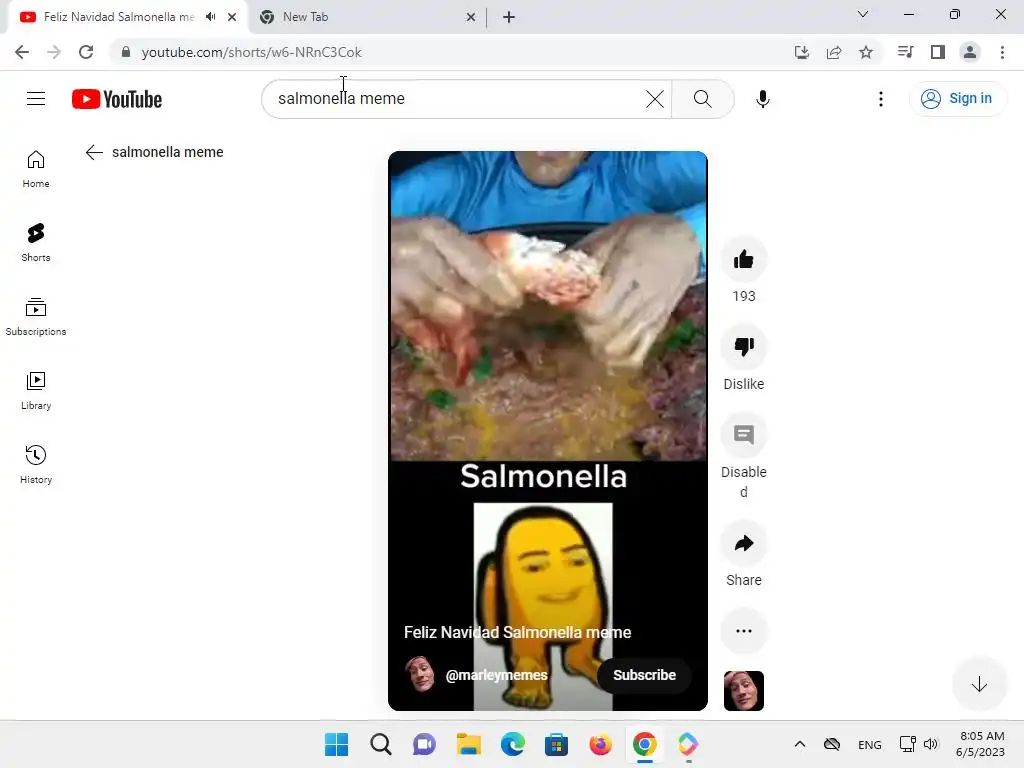Open Library in the sidebar

[x=36, y=390]
